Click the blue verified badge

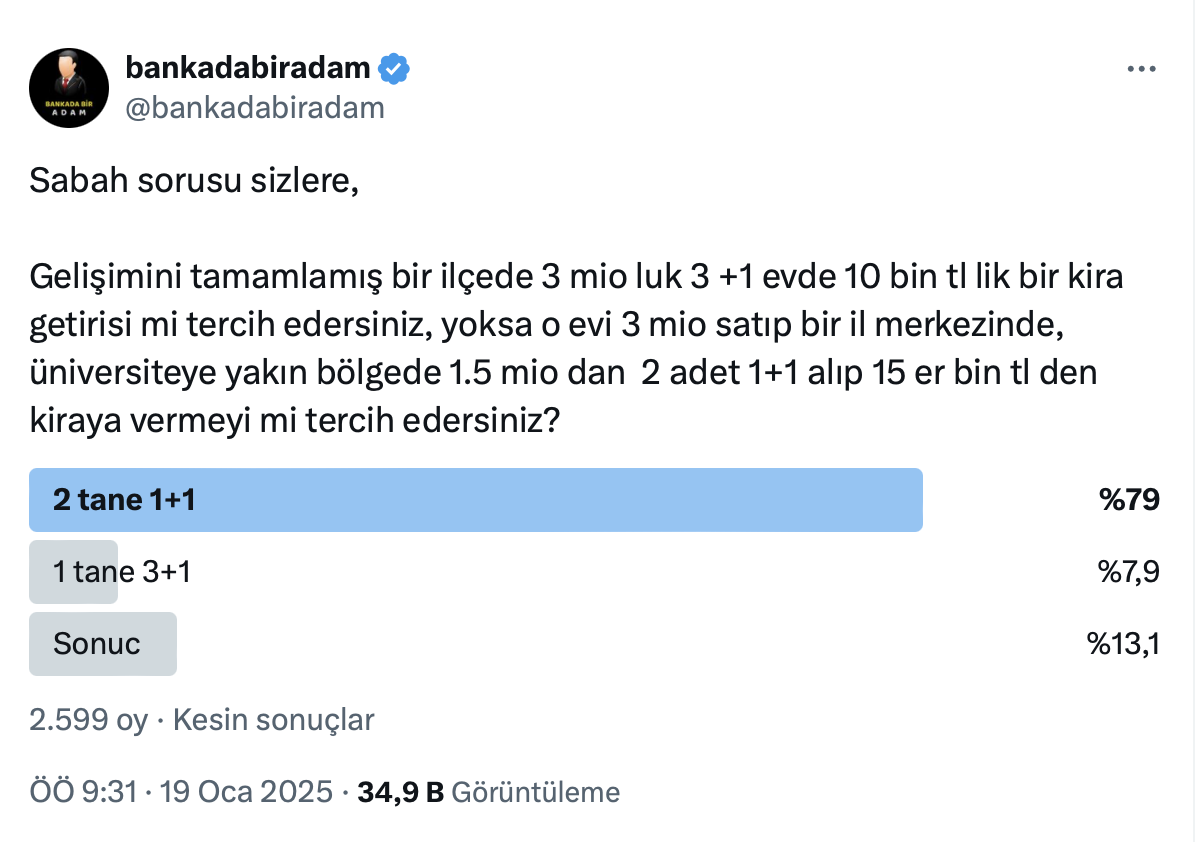click(394, 68)
